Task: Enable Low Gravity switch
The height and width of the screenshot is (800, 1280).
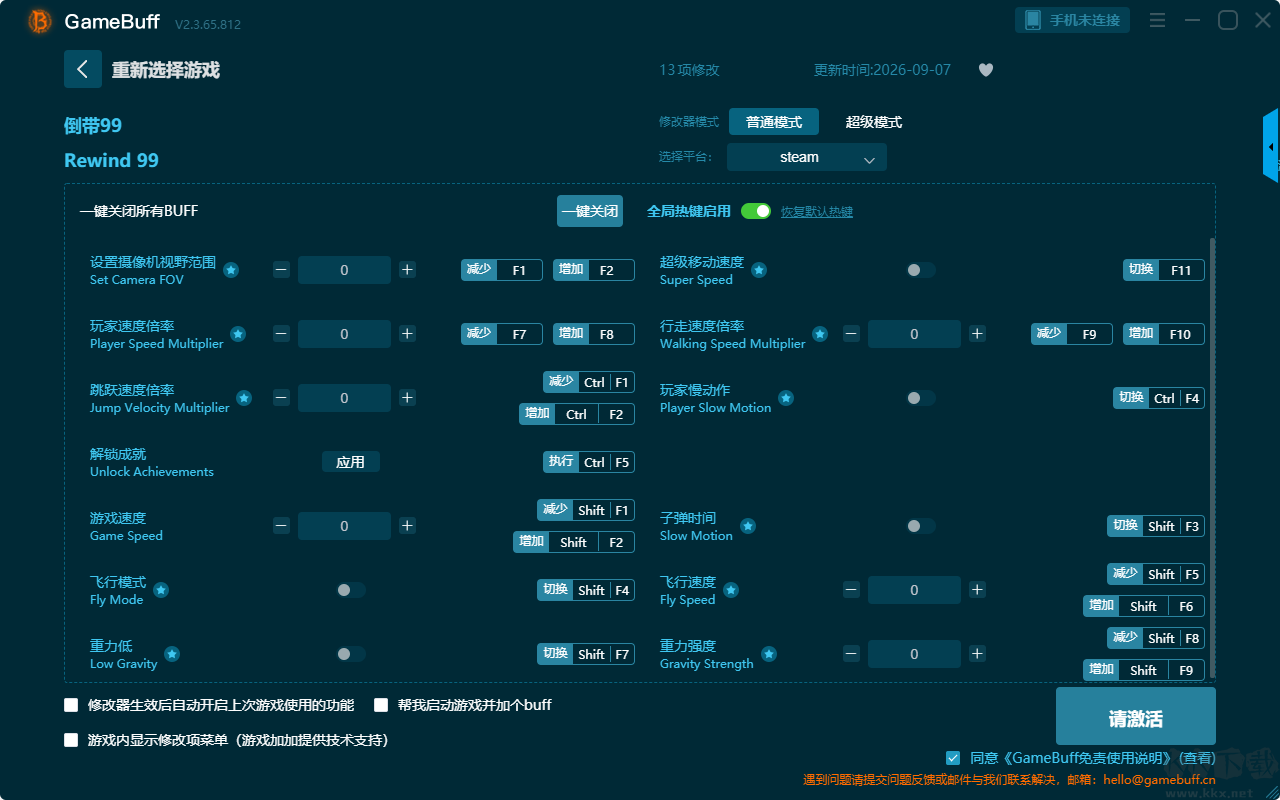Action: [351, 654]
